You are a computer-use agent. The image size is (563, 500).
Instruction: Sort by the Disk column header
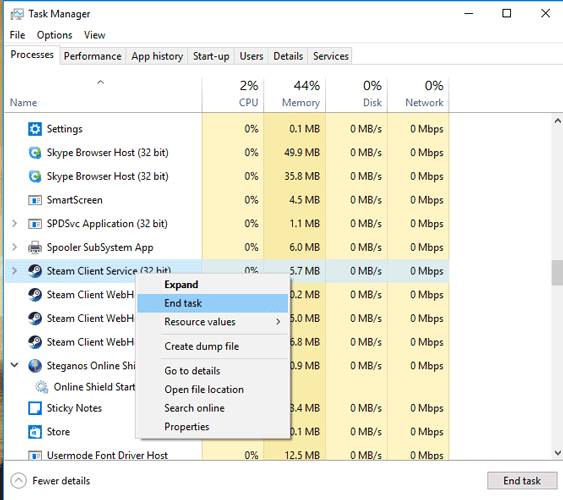pyautogui.click(x=357, y=94)
